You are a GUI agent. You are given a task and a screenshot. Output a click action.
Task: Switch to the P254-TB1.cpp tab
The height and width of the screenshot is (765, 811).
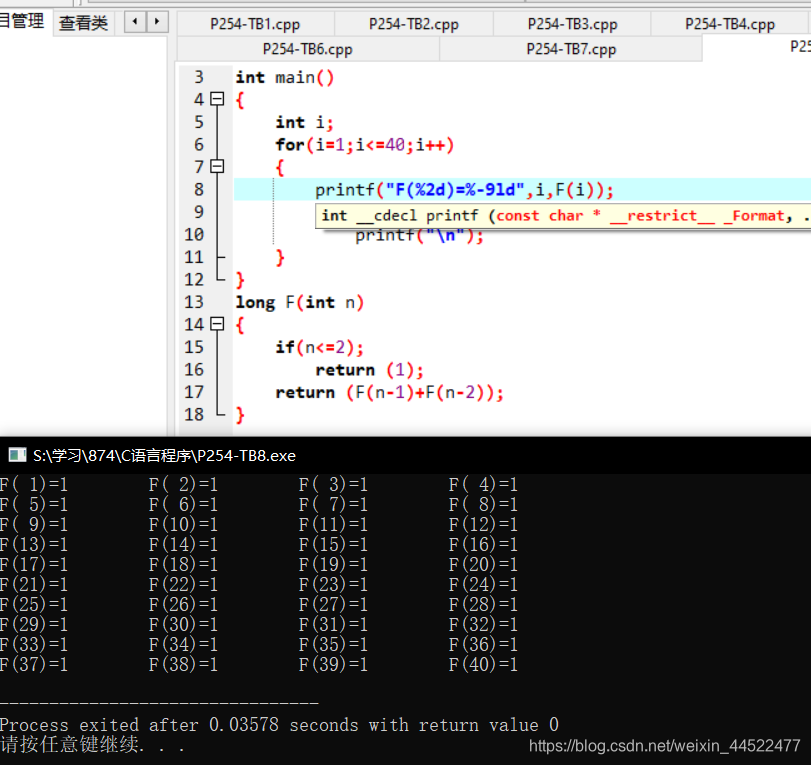(x=256, y=24)
